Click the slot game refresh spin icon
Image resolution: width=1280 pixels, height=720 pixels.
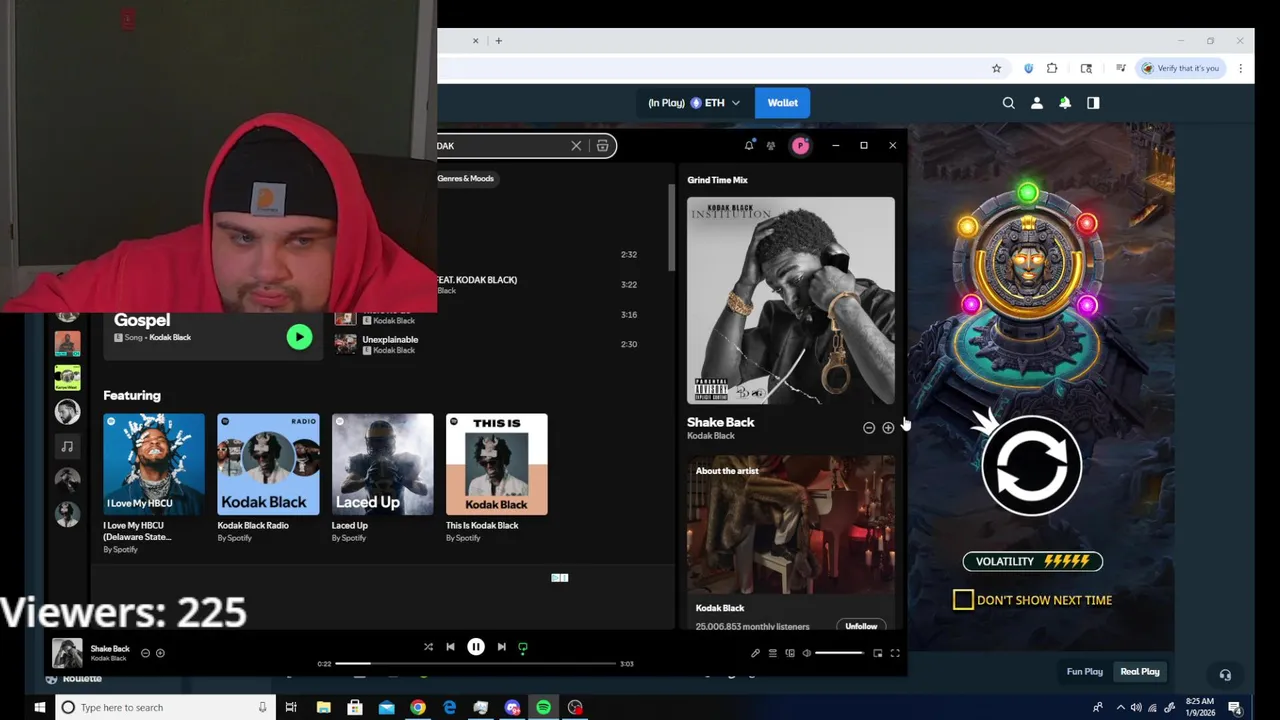[1032, 466]
